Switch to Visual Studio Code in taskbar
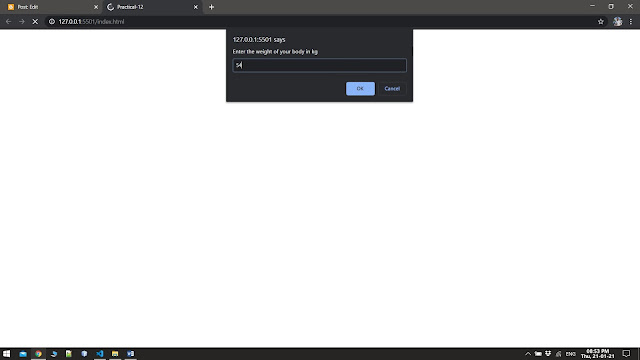 point(100,354)
